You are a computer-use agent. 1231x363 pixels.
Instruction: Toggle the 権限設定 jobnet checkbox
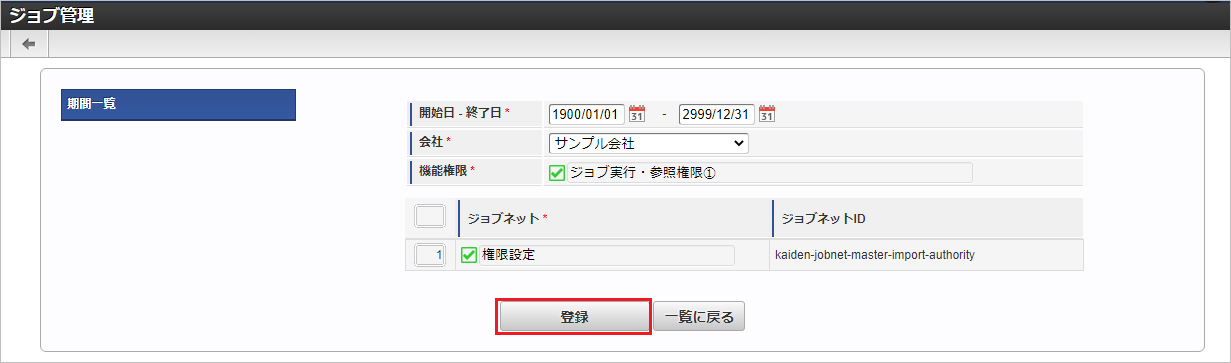click(468, 255)
